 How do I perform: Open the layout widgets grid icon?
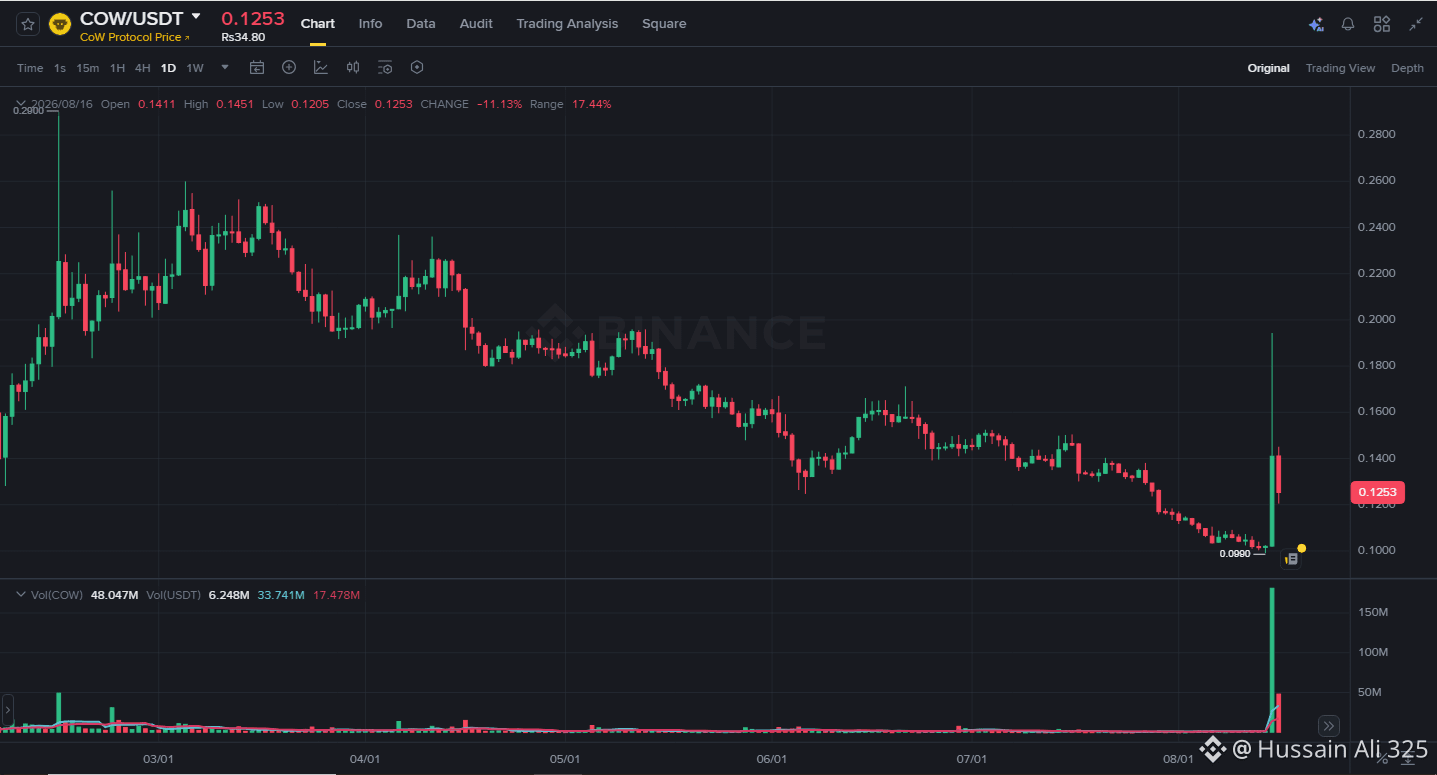(x=1382, y=24)
